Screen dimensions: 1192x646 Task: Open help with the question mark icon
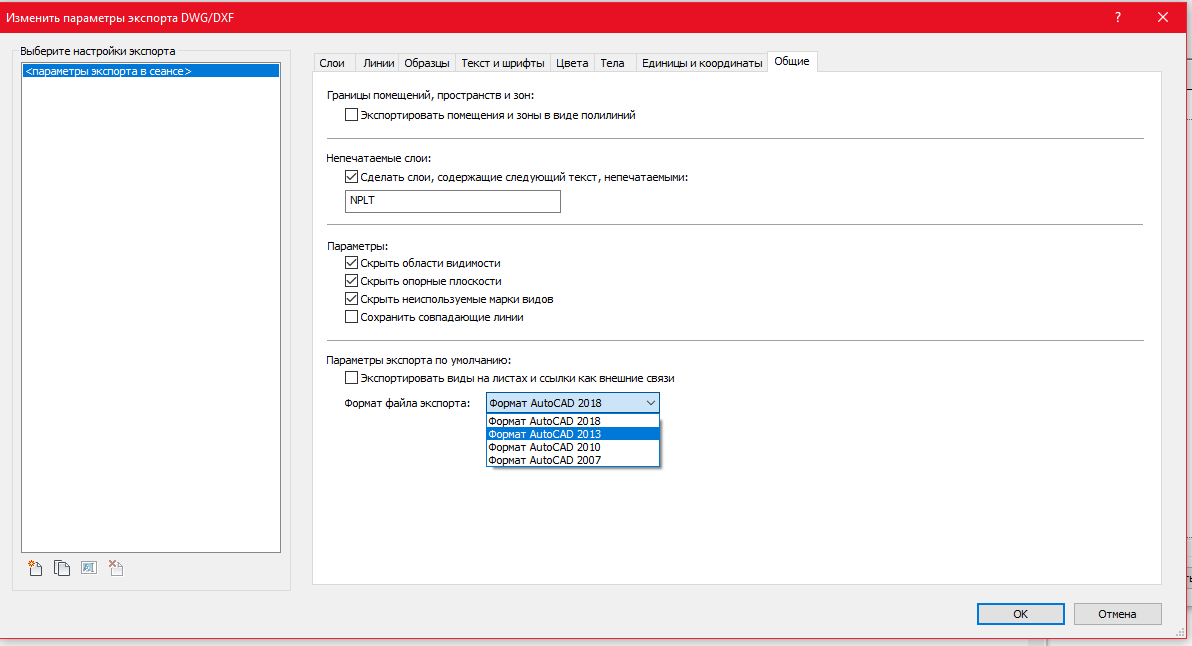click(1118, 17)
